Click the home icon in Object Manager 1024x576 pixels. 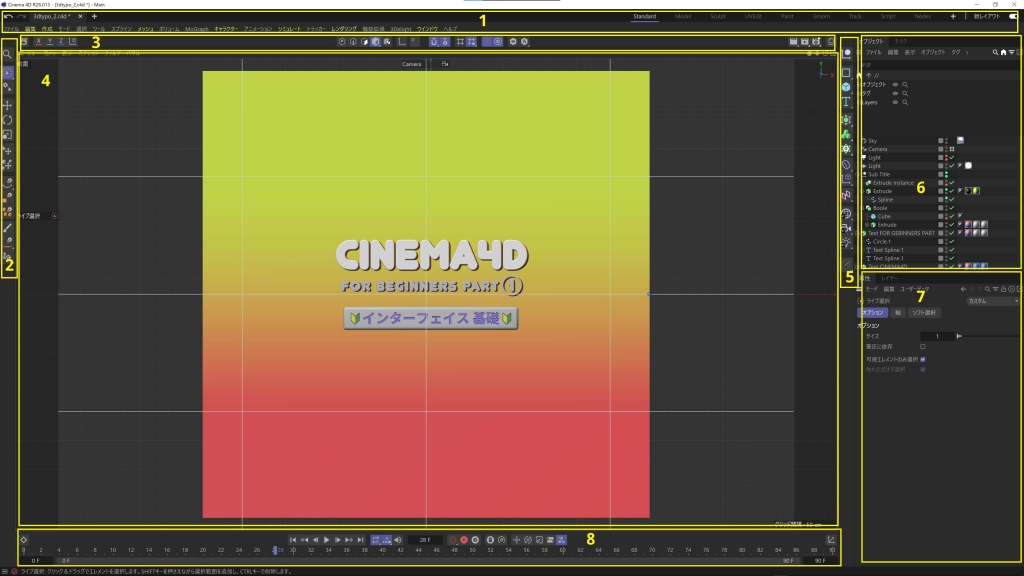pyautogui.click(x=1004, y=52)
